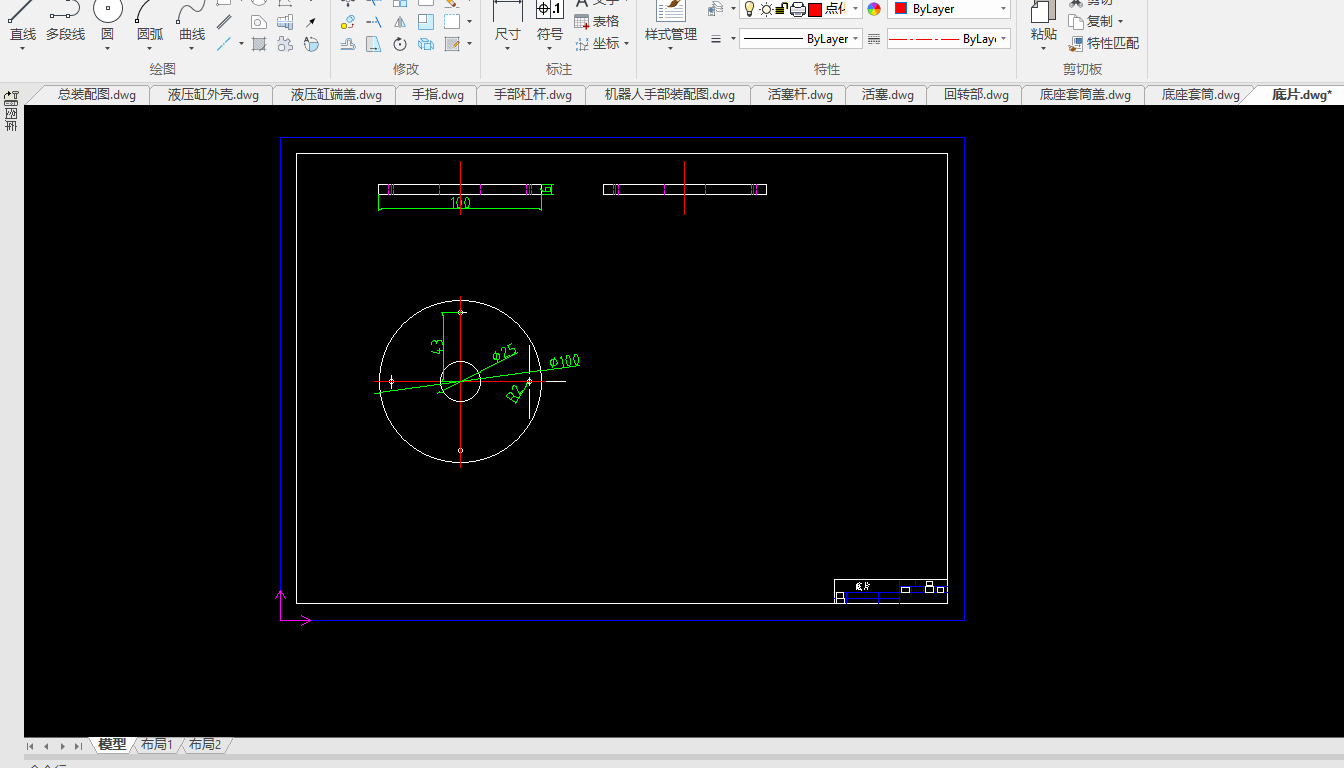Viewport: 1344px width, 768px height.
Task: Click the red ByLayer color swatch
Action: [x=901, y=9]
